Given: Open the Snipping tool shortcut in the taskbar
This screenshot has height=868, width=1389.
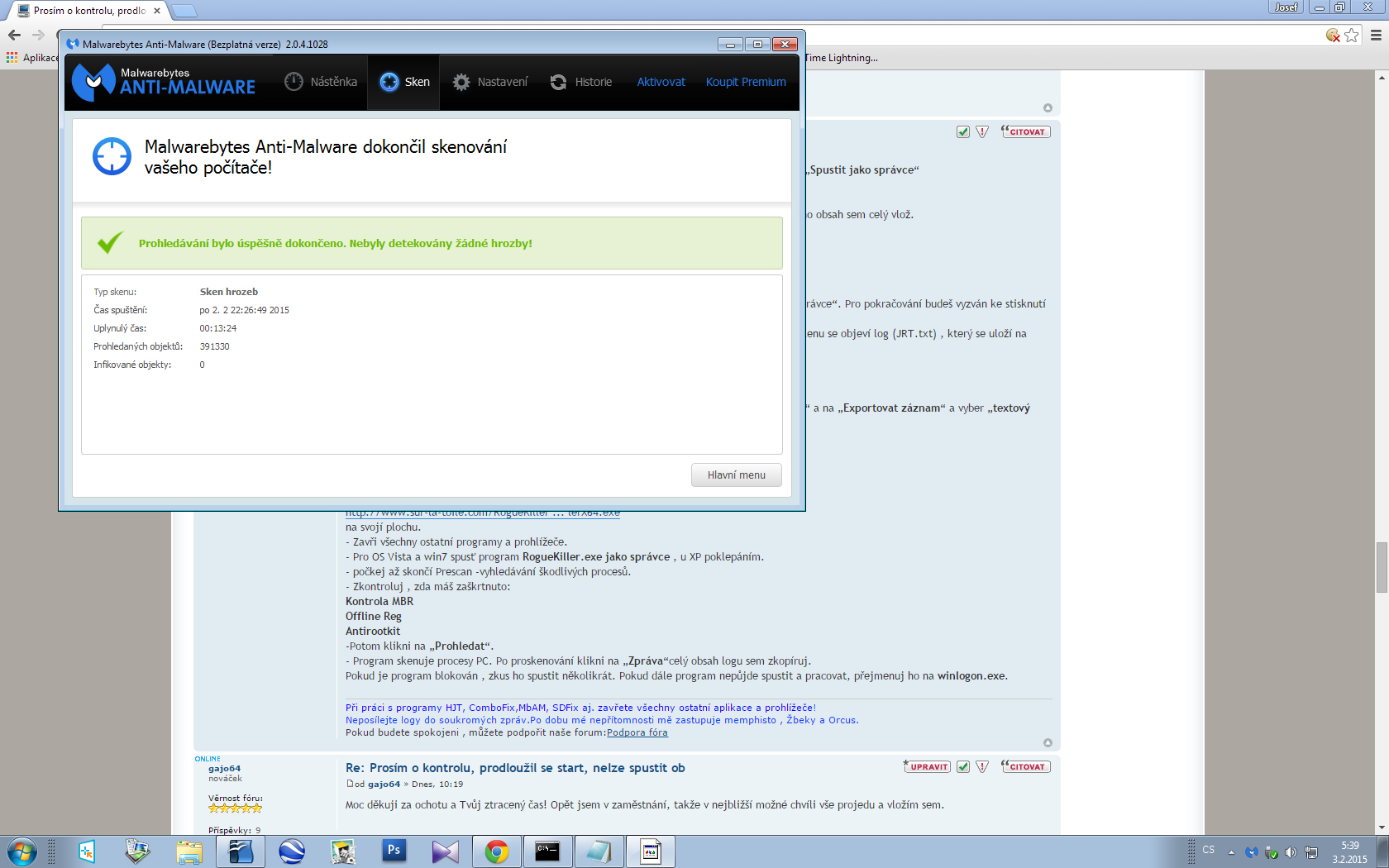Looking at the screenshot, I should (87, 851).
